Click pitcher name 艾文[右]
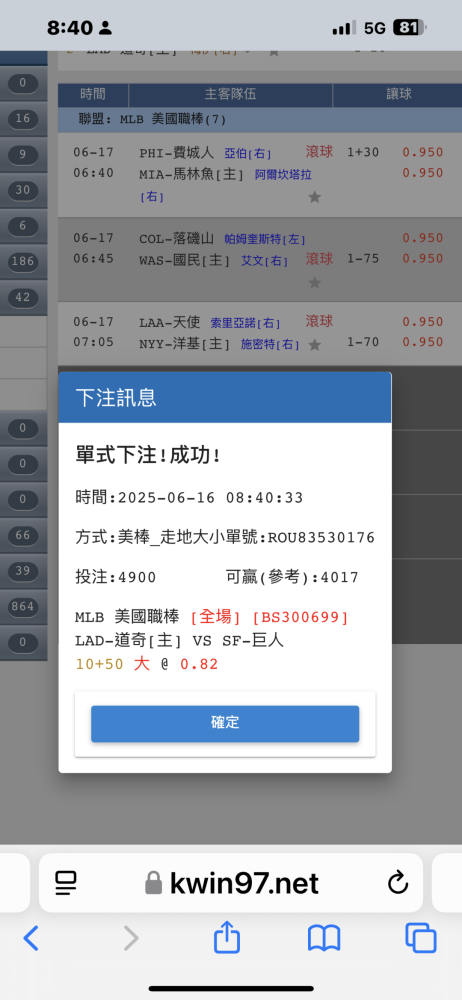The height and width of the screenshot is (1000, 462). pyautogui.click(x=264, y=261)
